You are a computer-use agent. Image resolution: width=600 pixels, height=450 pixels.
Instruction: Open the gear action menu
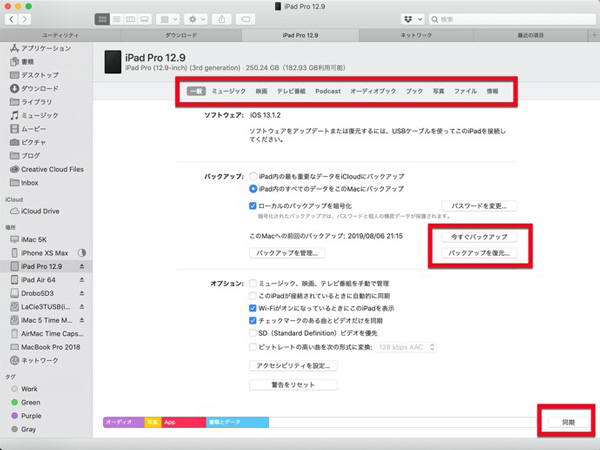pyautogui.click(x=196, y=19)
